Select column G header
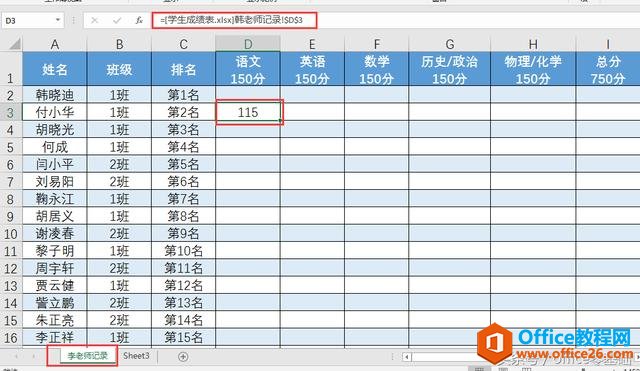The width and height of the screenshot is (640, 371). pos(450,44)
